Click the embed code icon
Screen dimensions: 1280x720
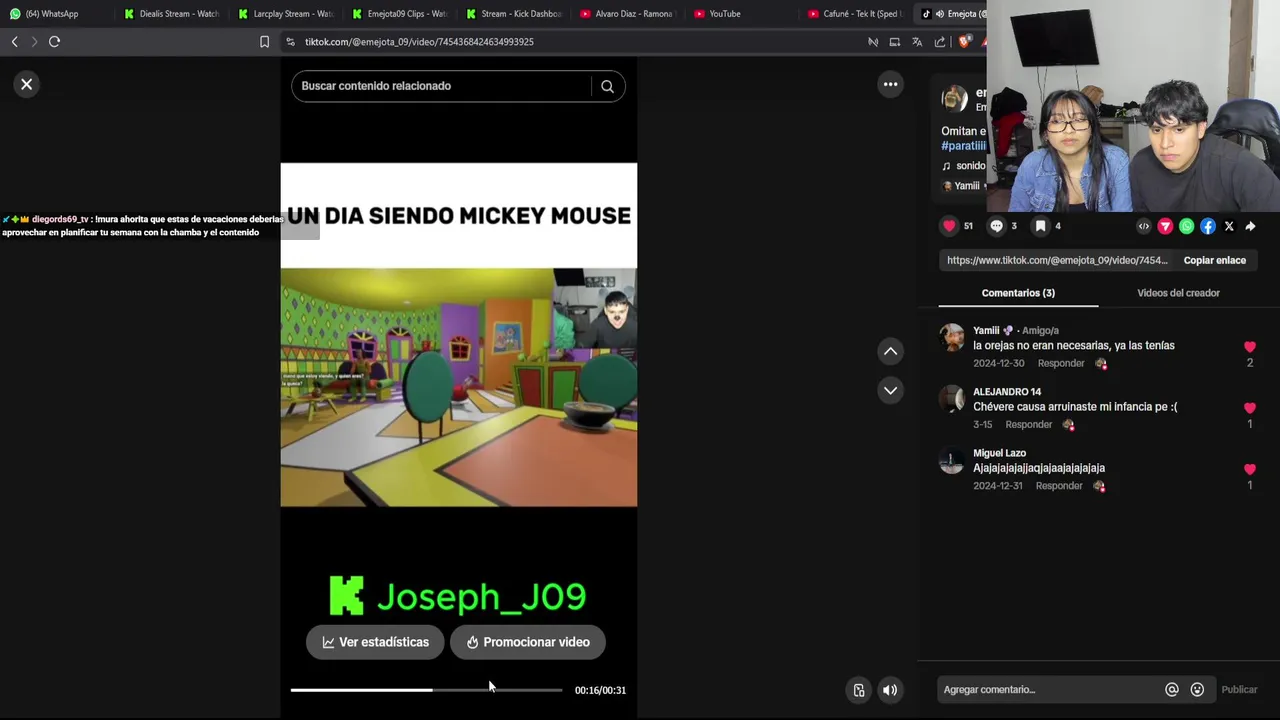click(x=1144, y=226)
